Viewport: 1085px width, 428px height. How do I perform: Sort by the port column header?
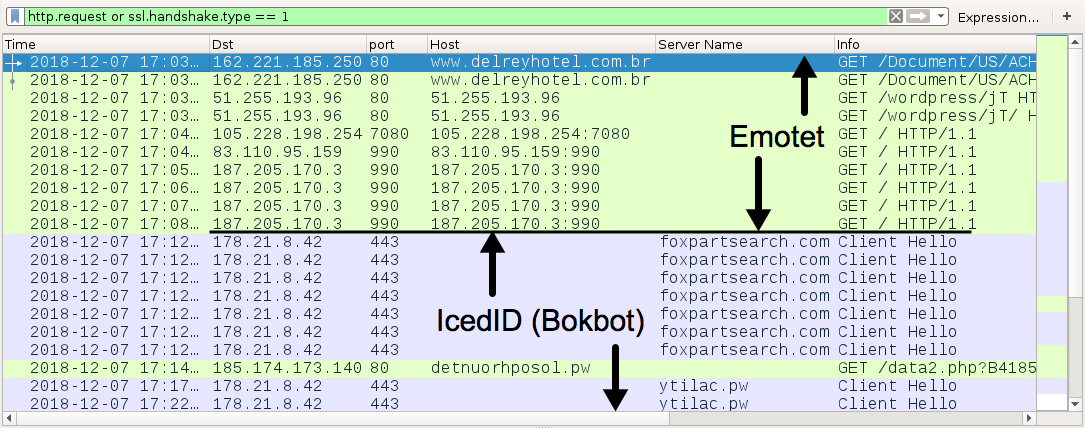point(396,44)
